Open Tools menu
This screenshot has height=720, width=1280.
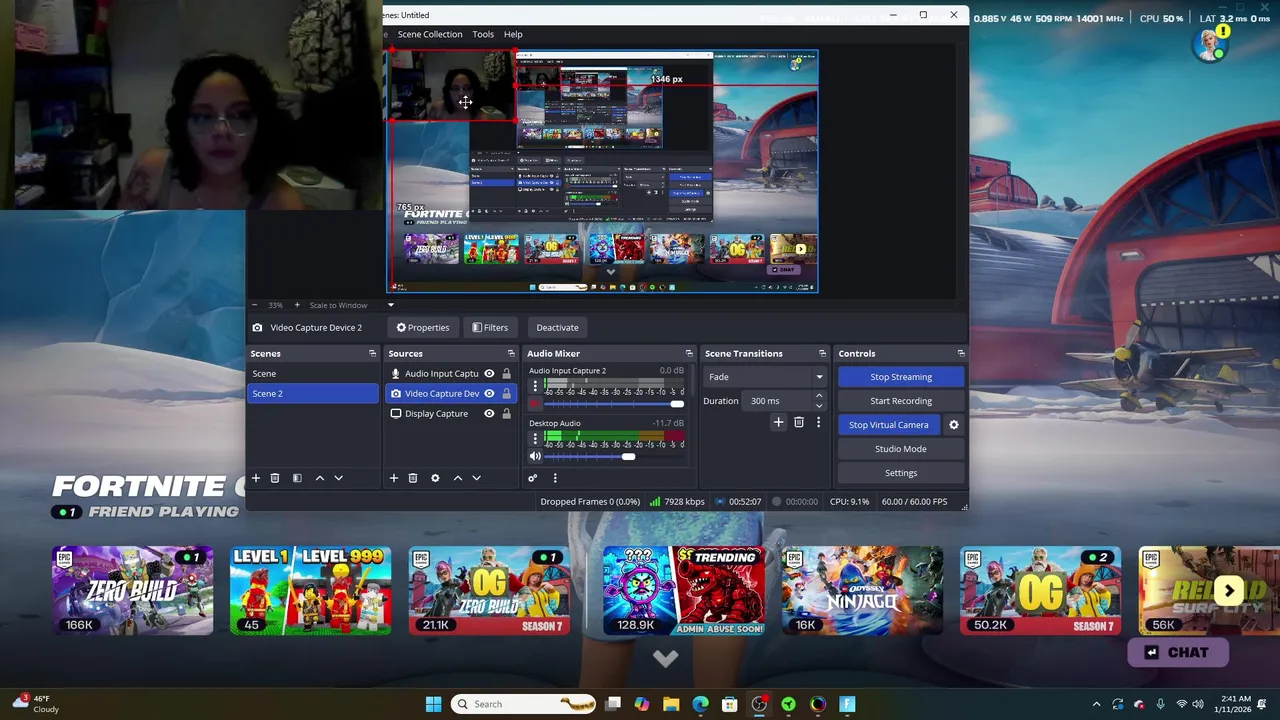[483, 34]
